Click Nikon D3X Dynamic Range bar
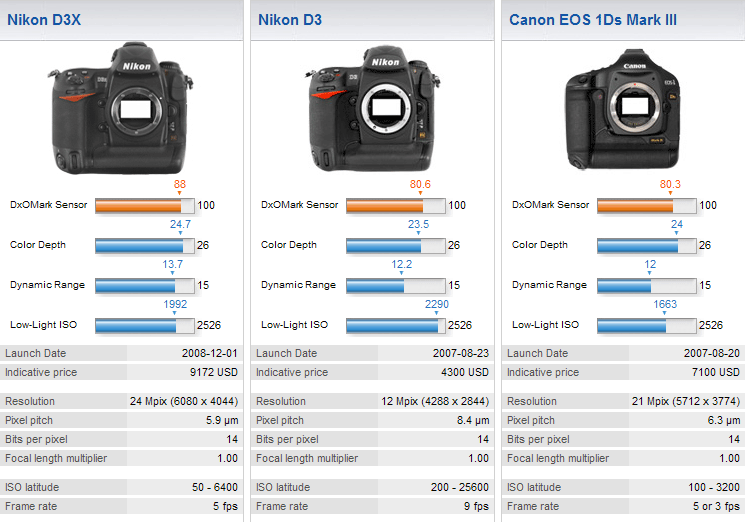 [x=145, y=285]
